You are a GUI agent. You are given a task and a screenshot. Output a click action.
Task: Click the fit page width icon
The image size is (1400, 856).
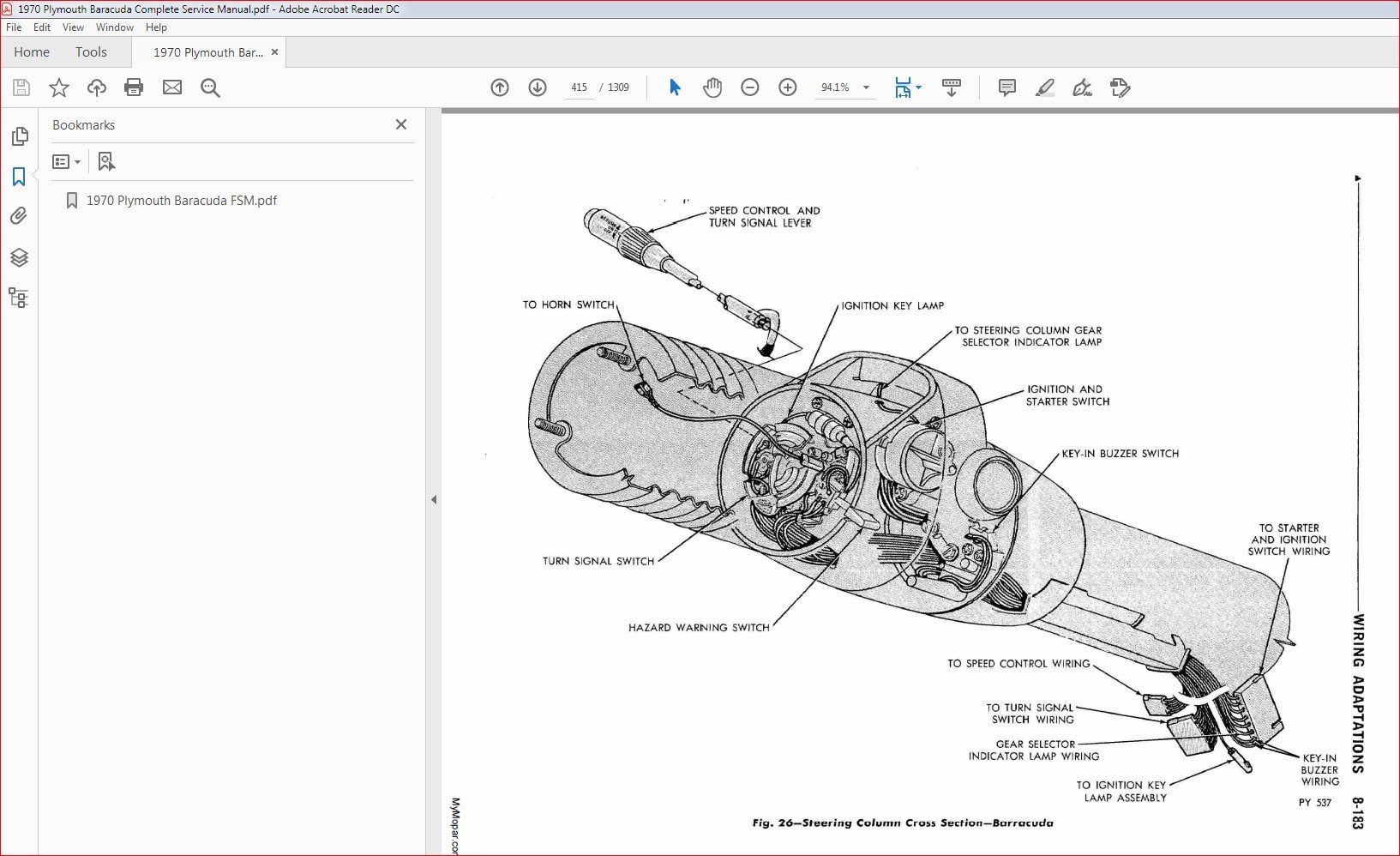(903, 87)
